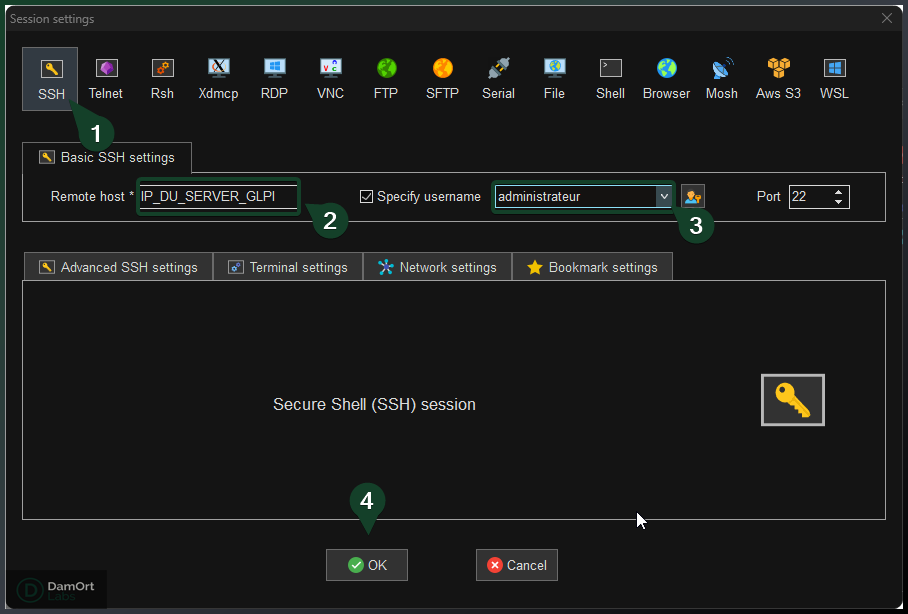Select the Telnet session type
The height and width of the screenshot is (614, 908).
pyautogui.click(x=106, y=78)
